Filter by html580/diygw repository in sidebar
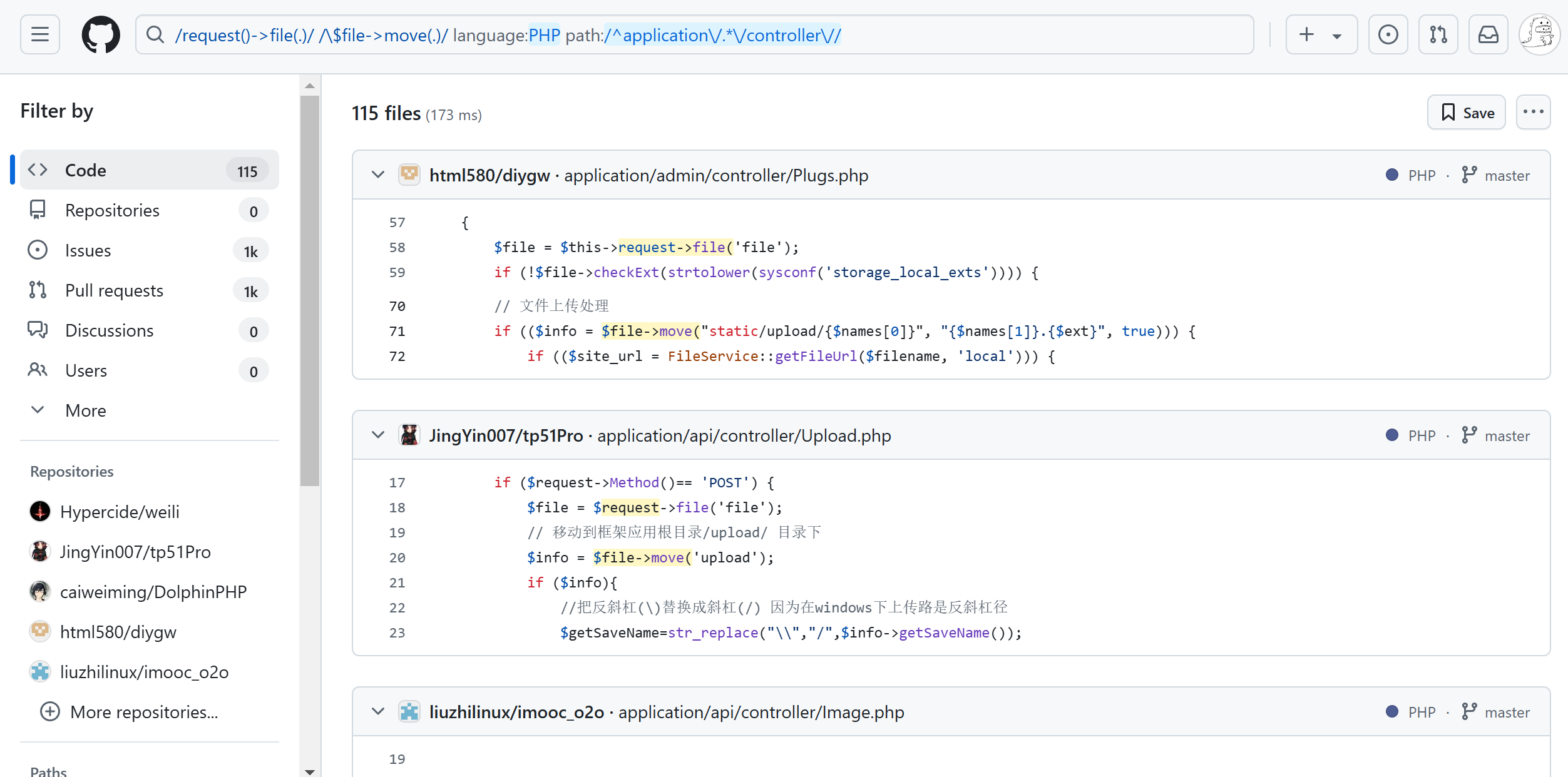The height and width of the screenshot is (777, 1568). tap(150, 632)
